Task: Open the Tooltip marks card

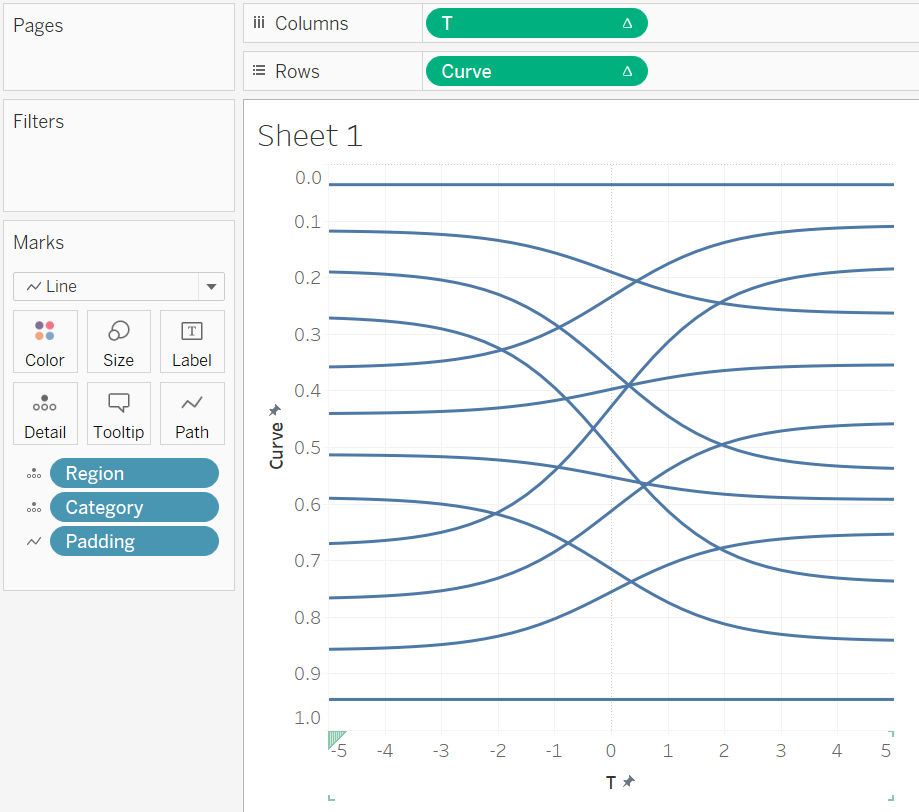Action: click(118, 414)
